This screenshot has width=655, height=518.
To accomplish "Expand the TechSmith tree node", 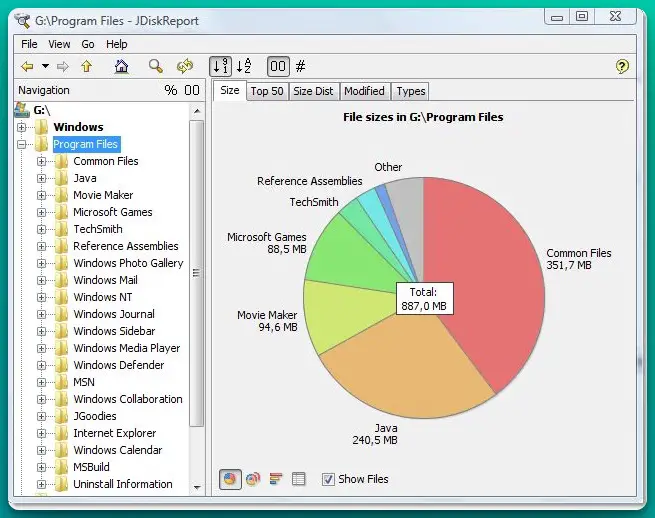I will pos(41,229).
